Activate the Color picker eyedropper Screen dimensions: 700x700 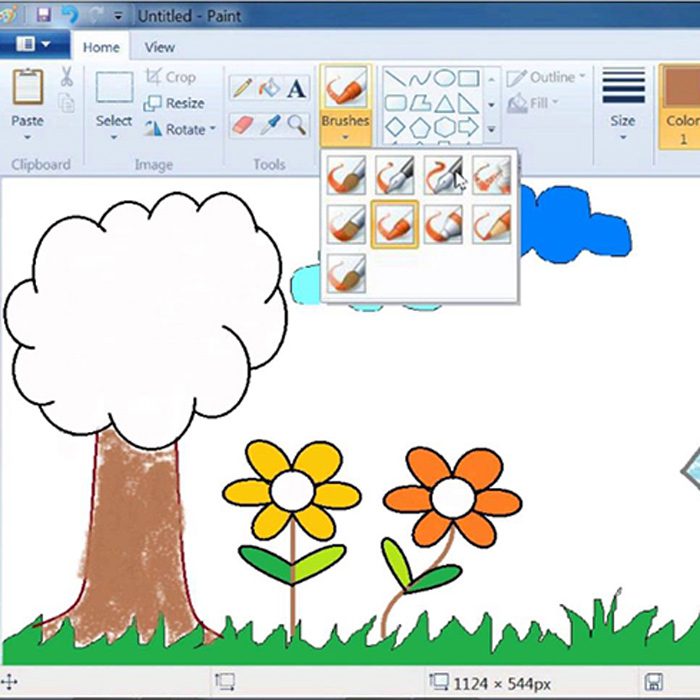pyautogui.click(x=270, y=125)
